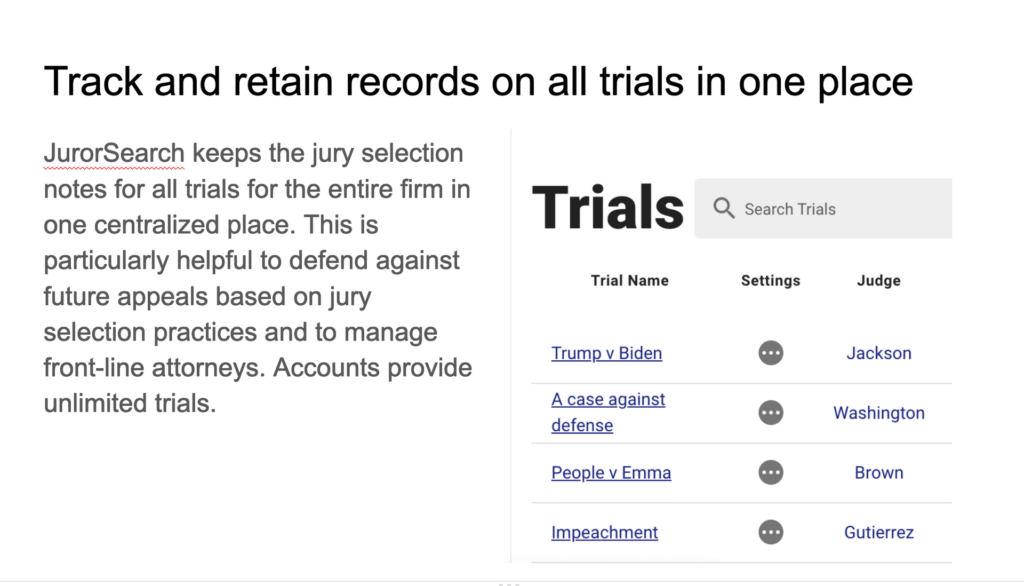Select judge Brown
Screen dimensions: 1024x586
point(879,472)
